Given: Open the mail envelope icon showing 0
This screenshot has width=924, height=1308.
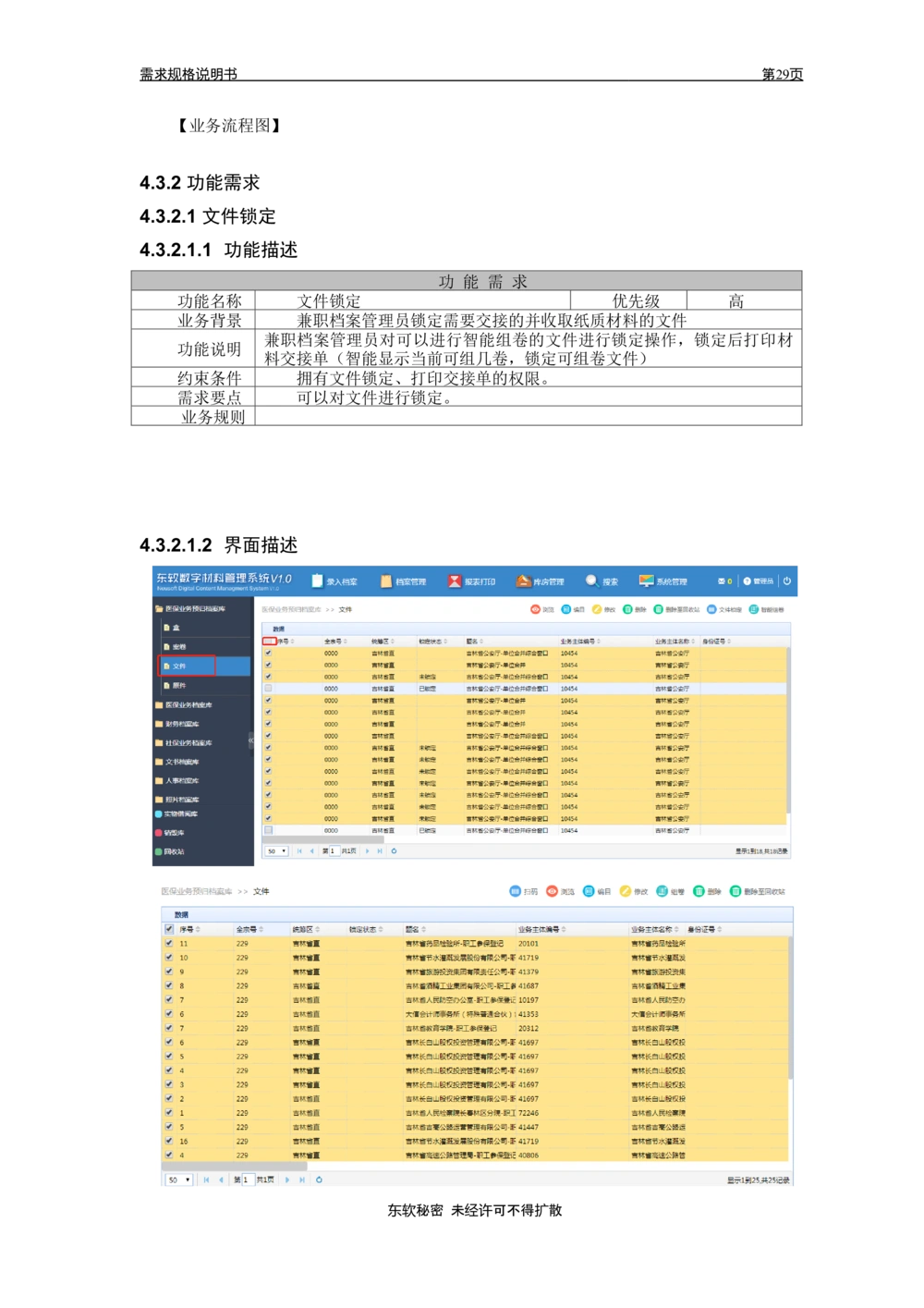Looking at the screenshot, I should (x=723, y=581).
